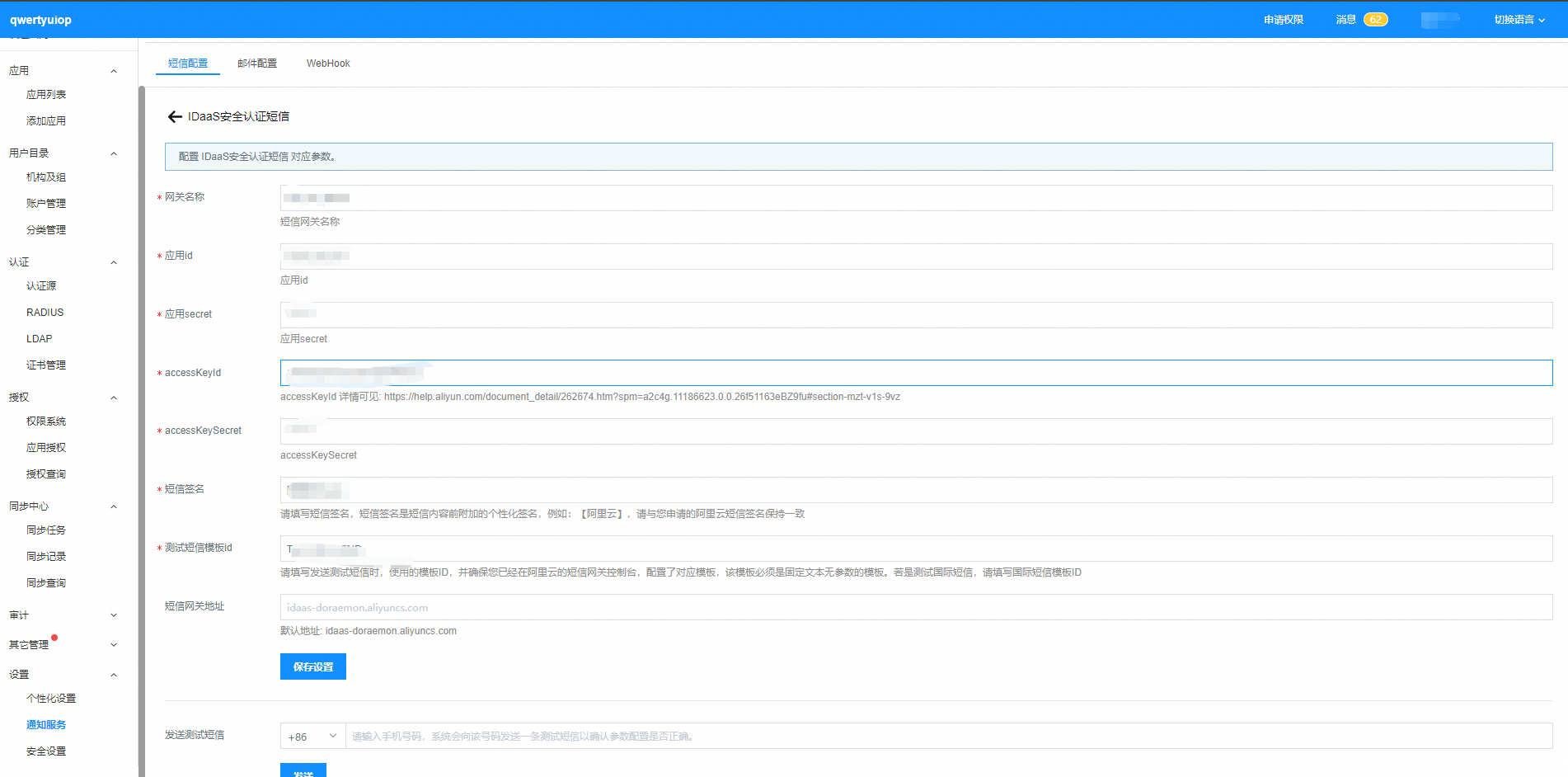
Task: Switch to the 邮件配置 tab
Action: [x=257, y=64]
